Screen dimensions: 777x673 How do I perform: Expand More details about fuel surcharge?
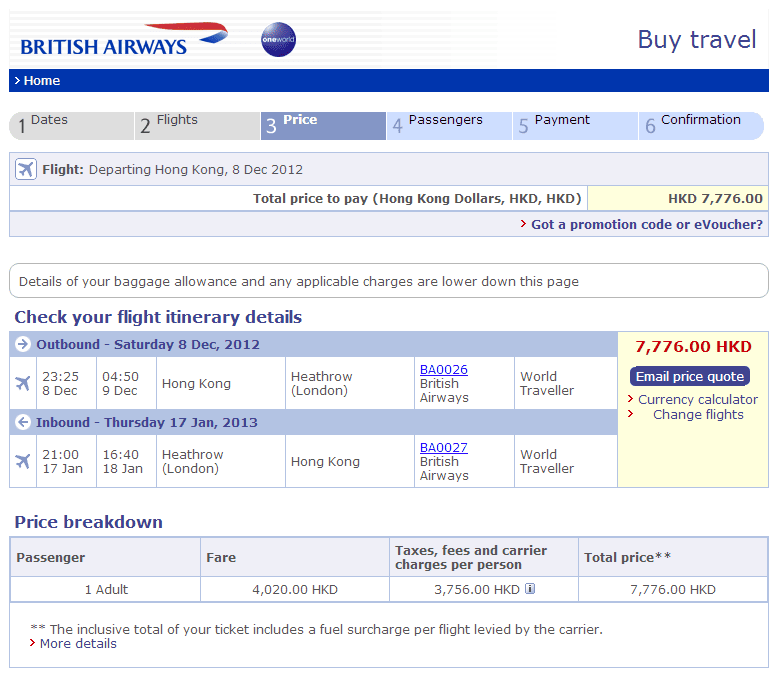(x=78, y=644)
